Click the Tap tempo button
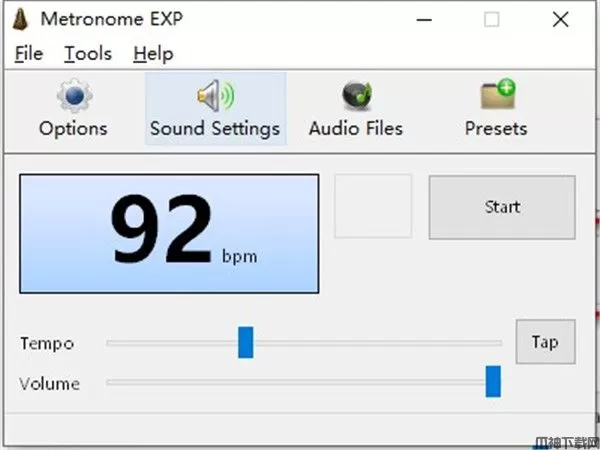600x450 pixels. (x=545, y=342)
